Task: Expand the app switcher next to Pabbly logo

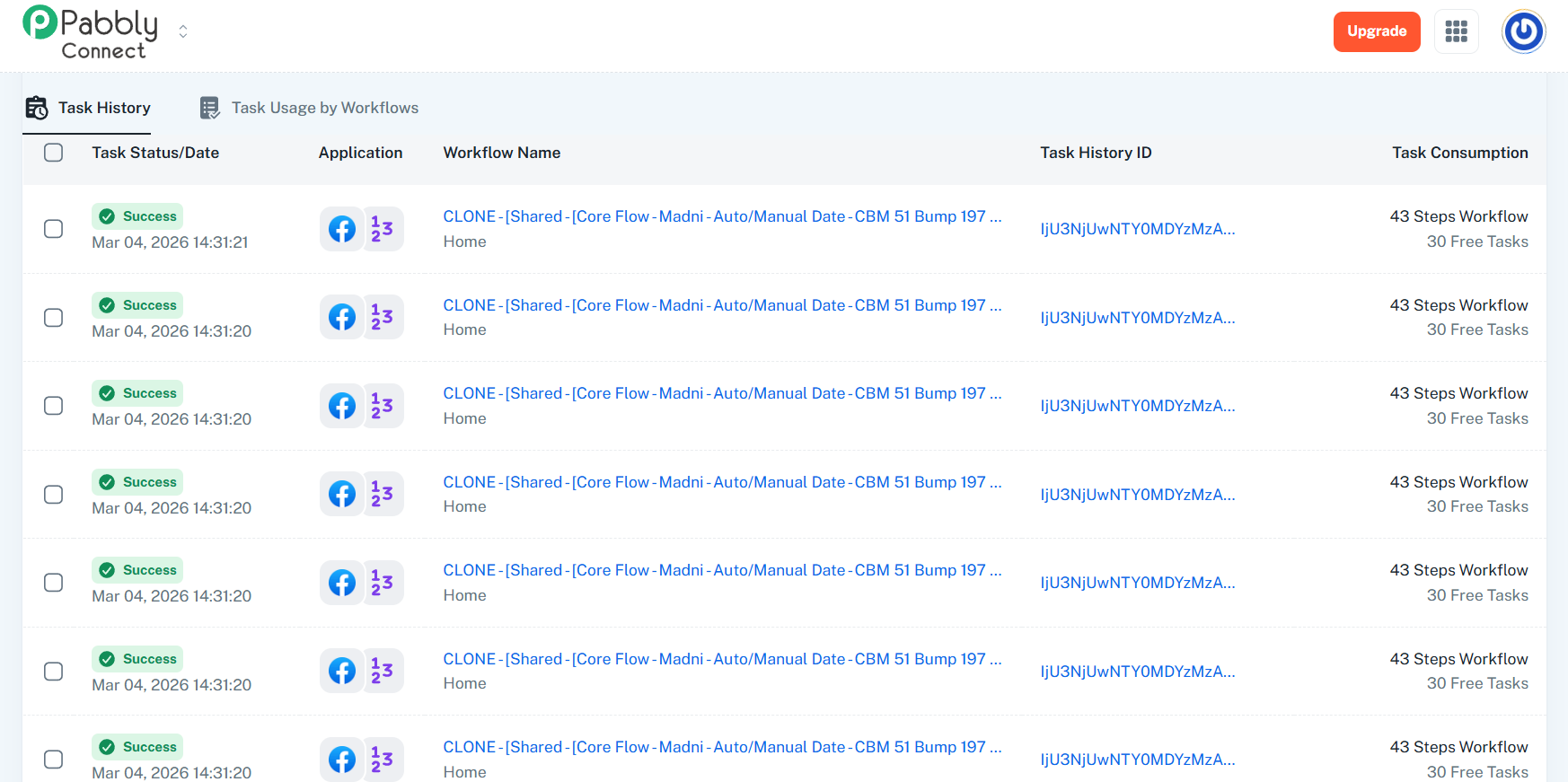Action: coord(183,31)
